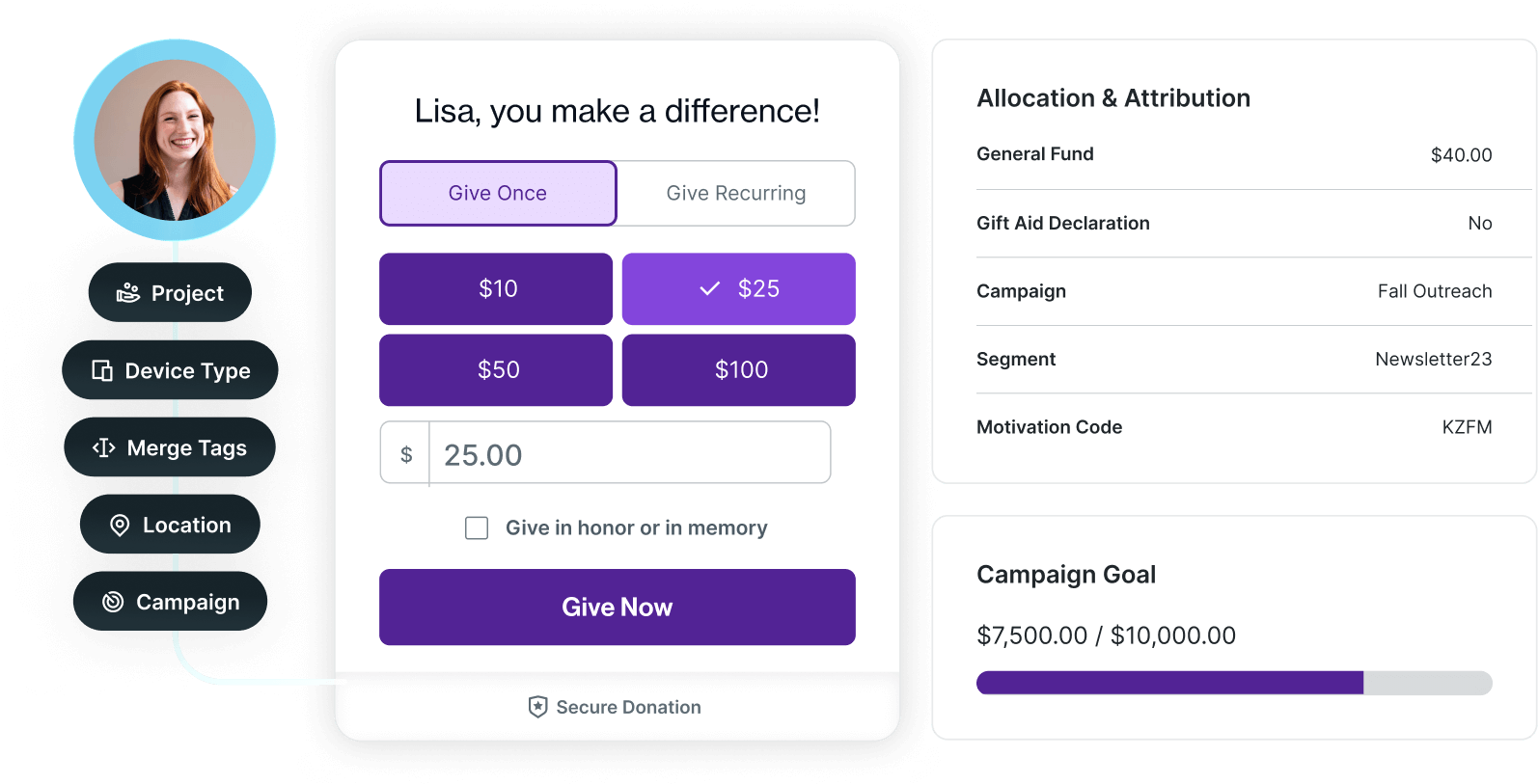Click the dollar sign beside amount field

(x=406, y=454)
